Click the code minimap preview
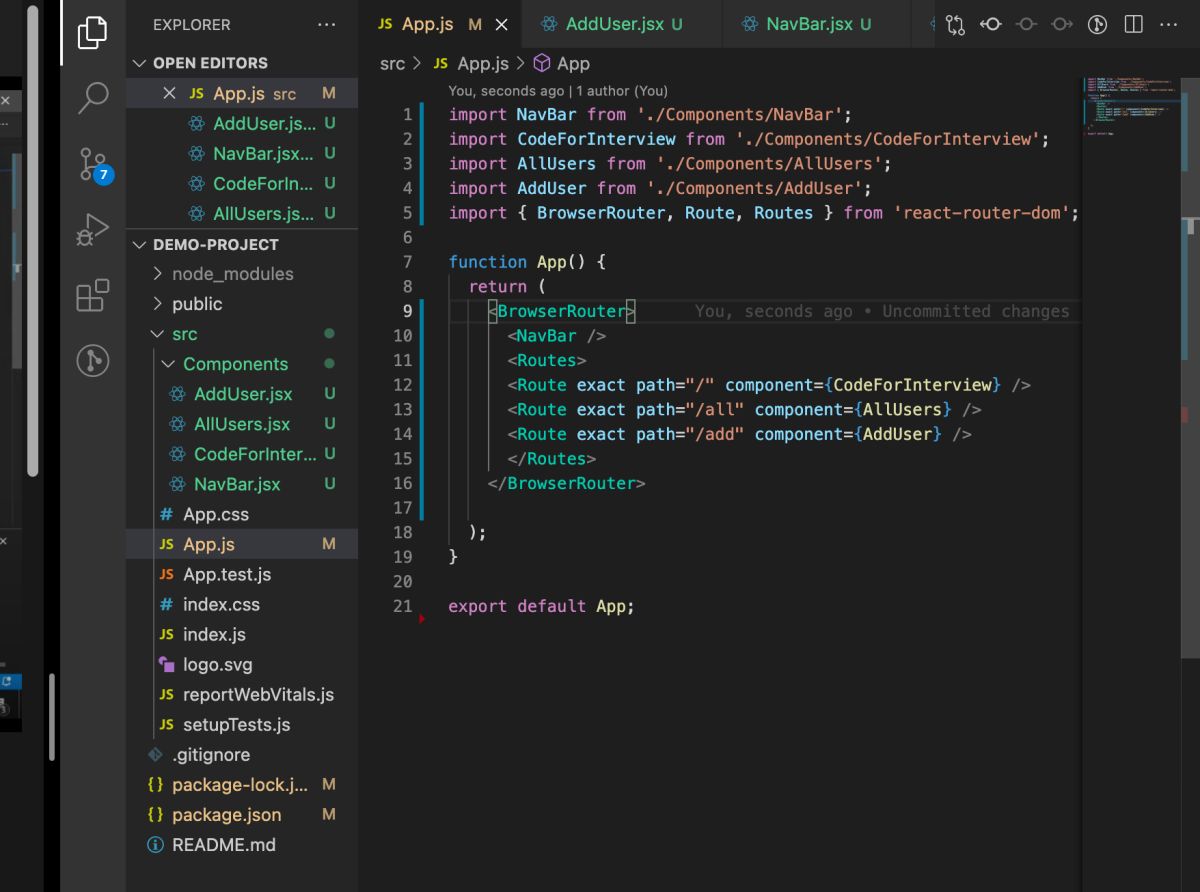The image size is (1200, 892). [1130, 105]
